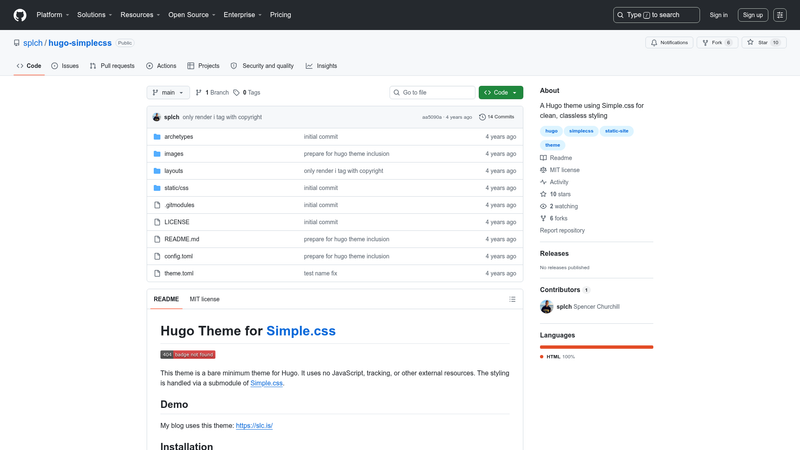Expand the Open Source menu
The width and height of the screenshot is (800, 450).
click(192, 15)
